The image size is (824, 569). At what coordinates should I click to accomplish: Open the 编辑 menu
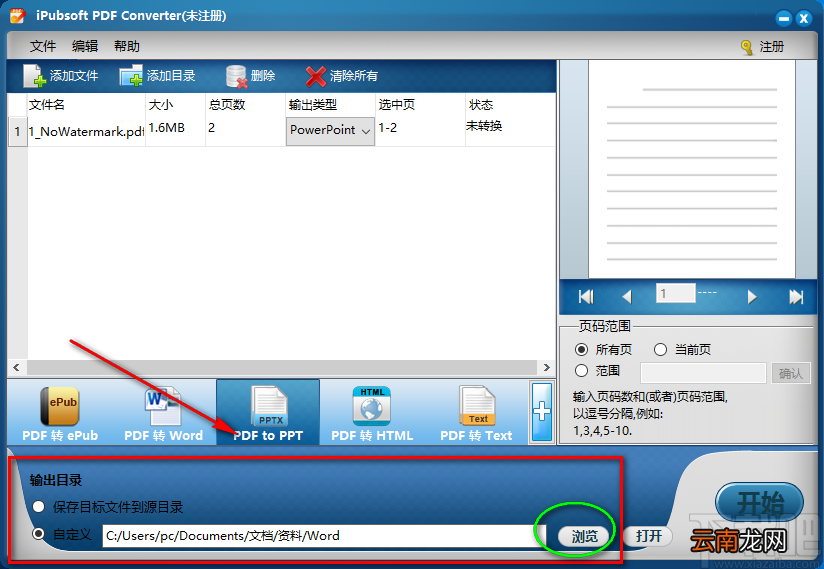click(x=85, y=46)
